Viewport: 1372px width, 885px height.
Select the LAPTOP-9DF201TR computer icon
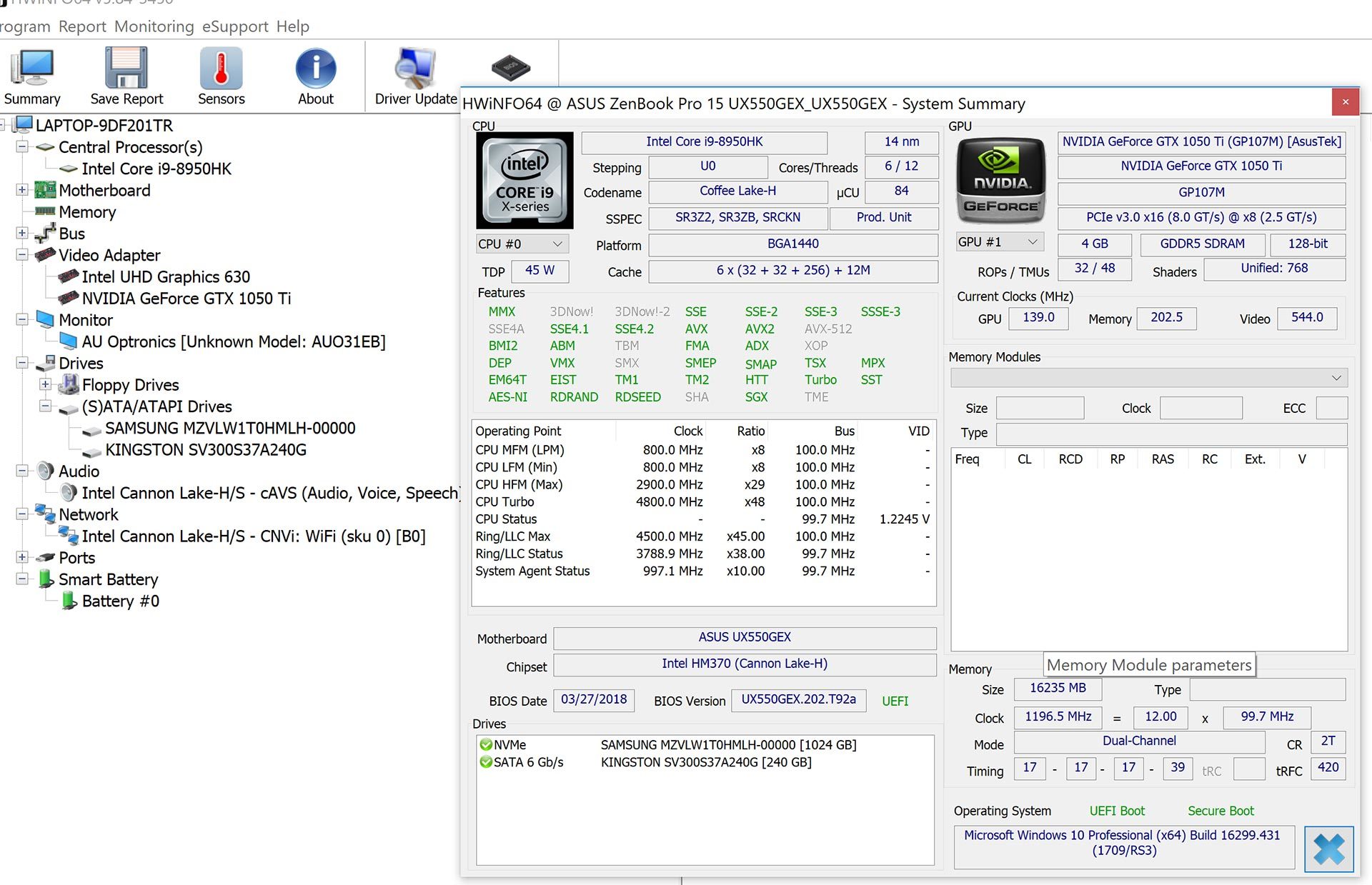23,125
